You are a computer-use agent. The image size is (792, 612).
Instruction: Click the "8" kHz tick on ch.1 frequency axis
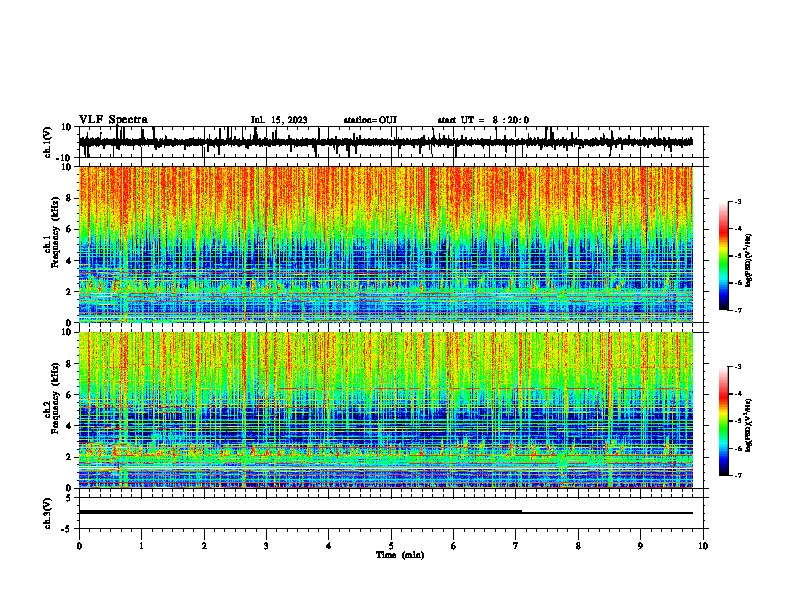click(70, 198)
